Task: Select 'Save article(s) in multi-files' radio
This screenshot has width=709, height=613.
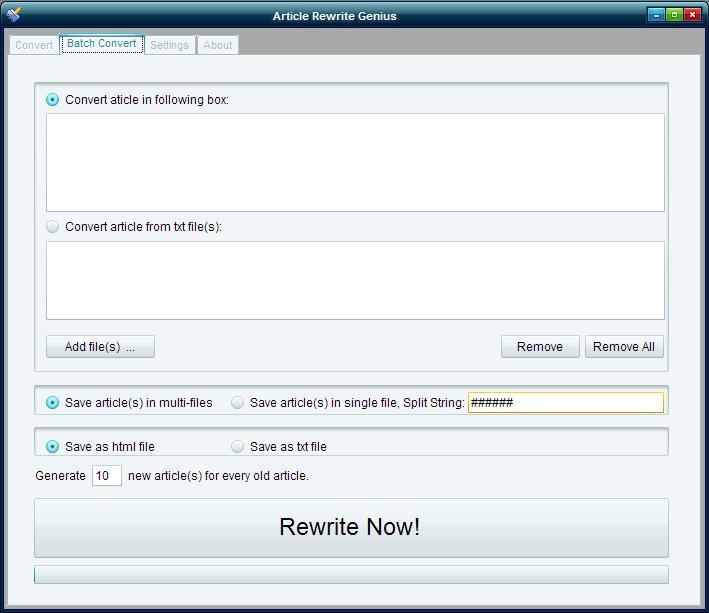Action: pos(53,403)
